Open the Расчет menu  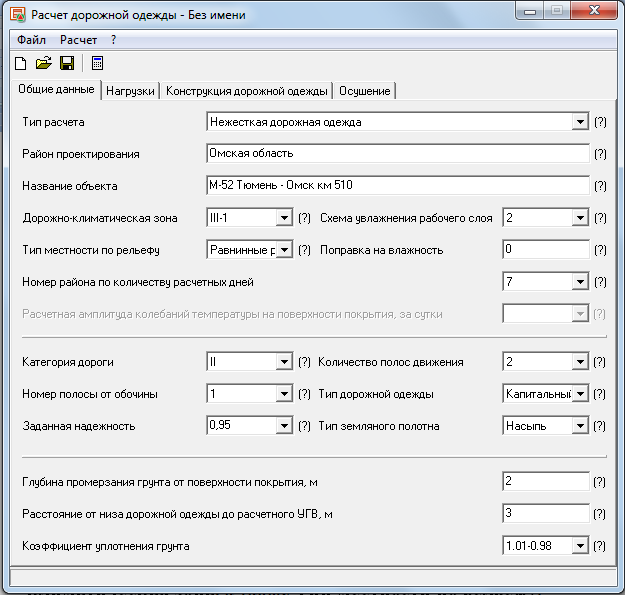(x=79, y=40)
